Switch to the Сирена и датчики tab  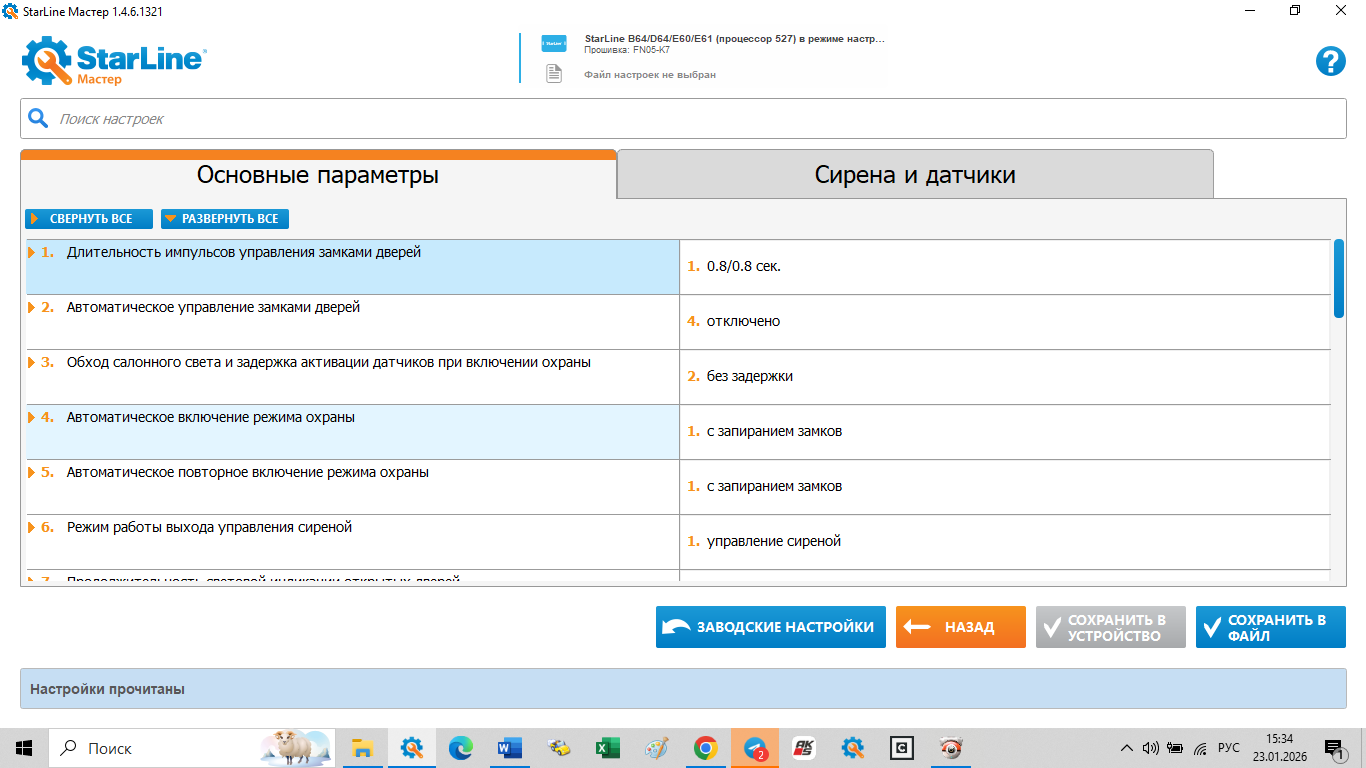click(x=913, y=174)
